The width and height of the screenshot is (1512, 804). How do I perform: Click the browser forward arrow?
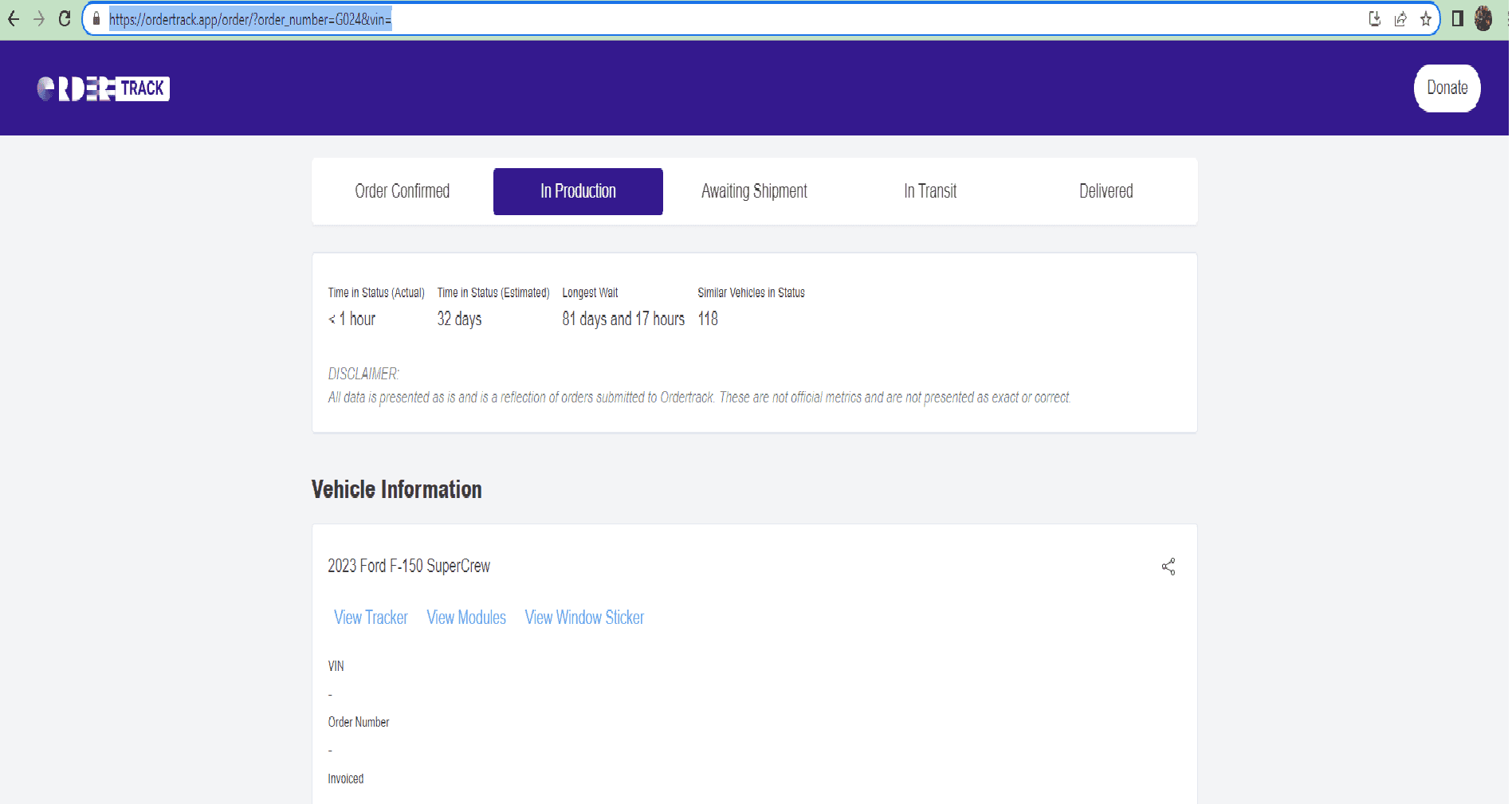pos(39,19)
